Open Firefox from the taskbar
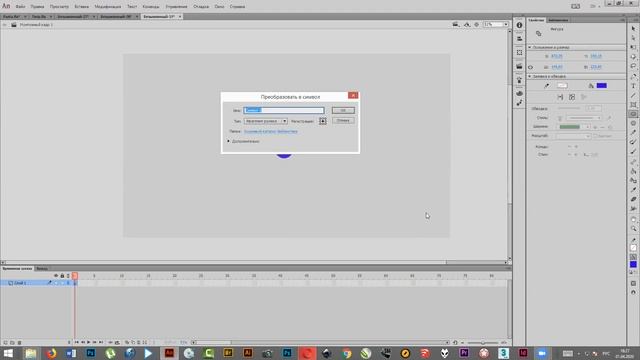Viewport: 640px width, 360px height. point(51,353)
